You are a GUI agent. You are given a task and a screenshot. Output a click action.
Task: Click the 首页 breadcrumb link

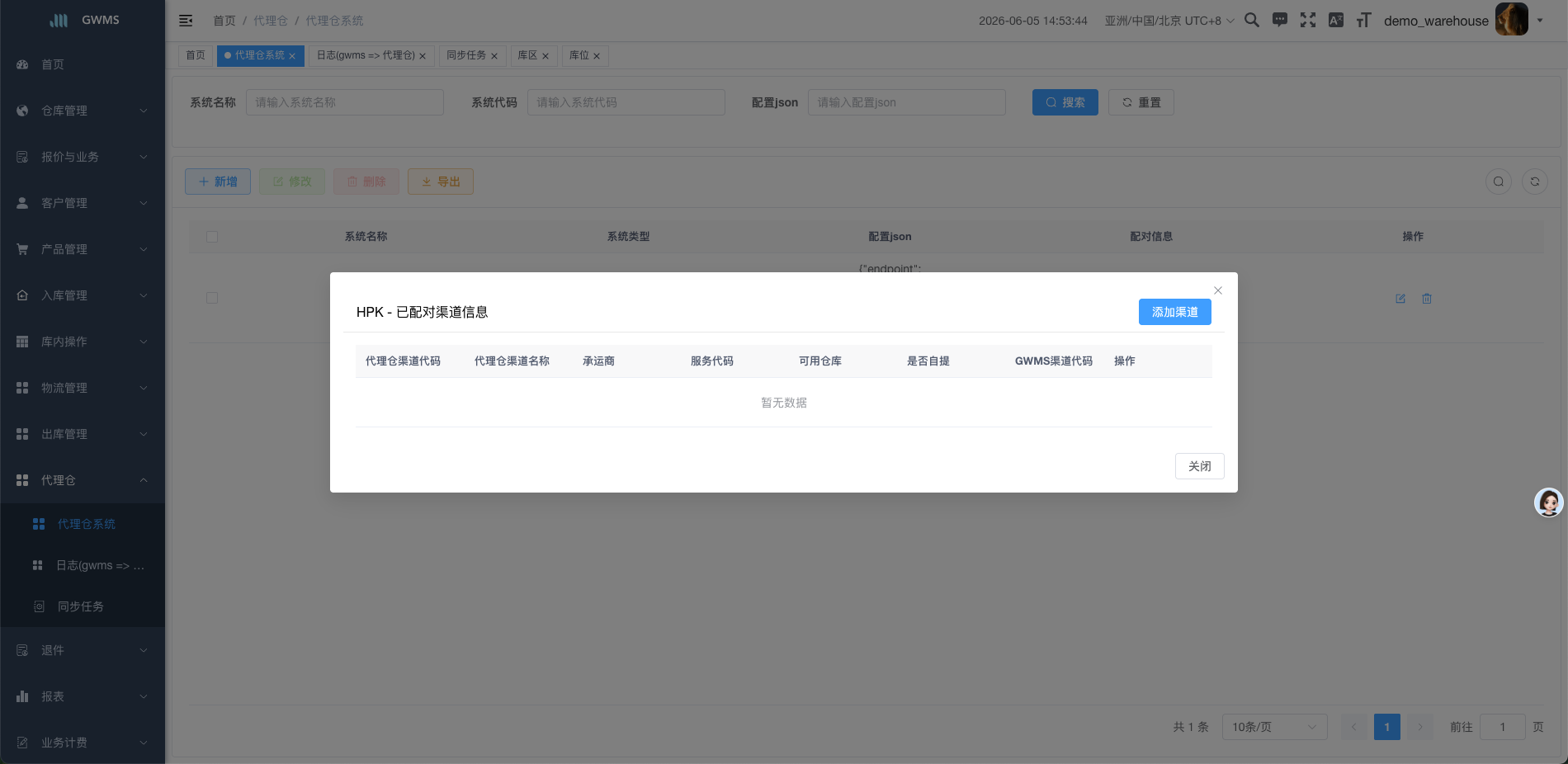point(224,21)
